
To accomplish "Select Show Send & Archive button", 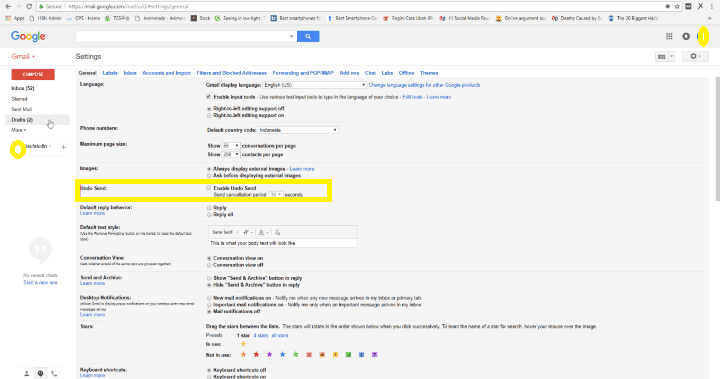I will point(209,278).
